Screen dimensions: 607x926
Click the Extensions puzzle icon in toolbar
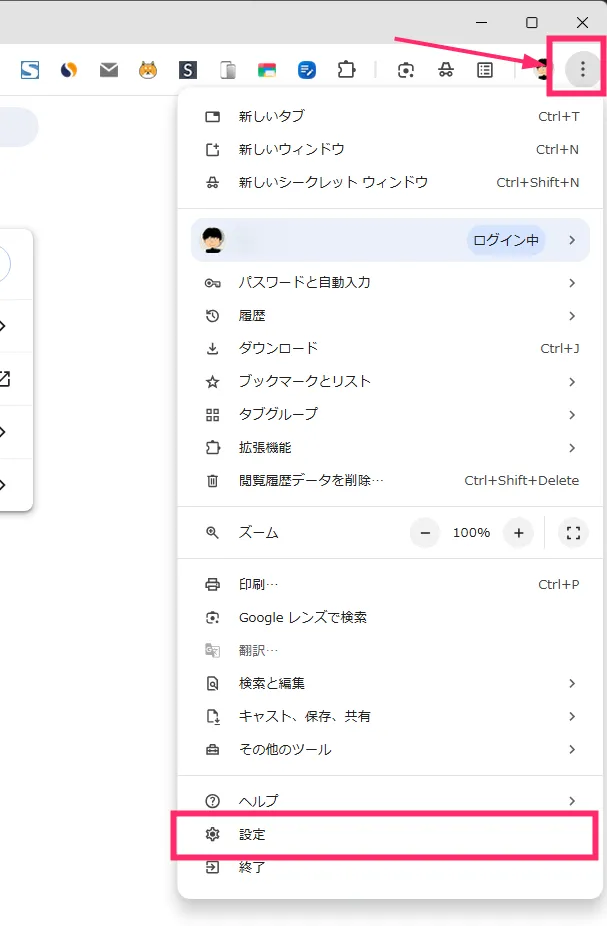click(x=346, y=70)
